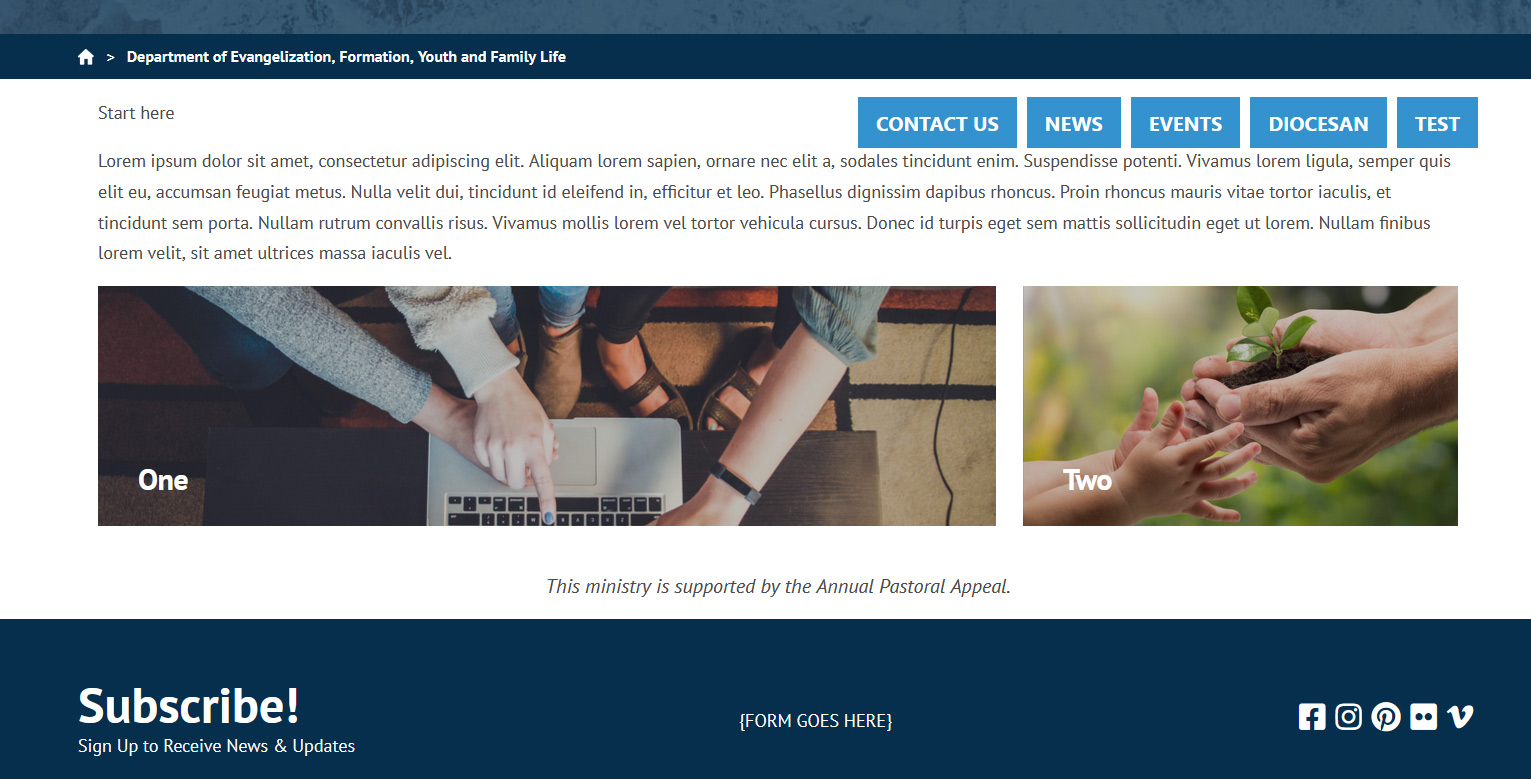Image resolution: width=1531 pixels, height=779 pixels.
Task: Select the Diocesan button
Action: [1318, 123]
